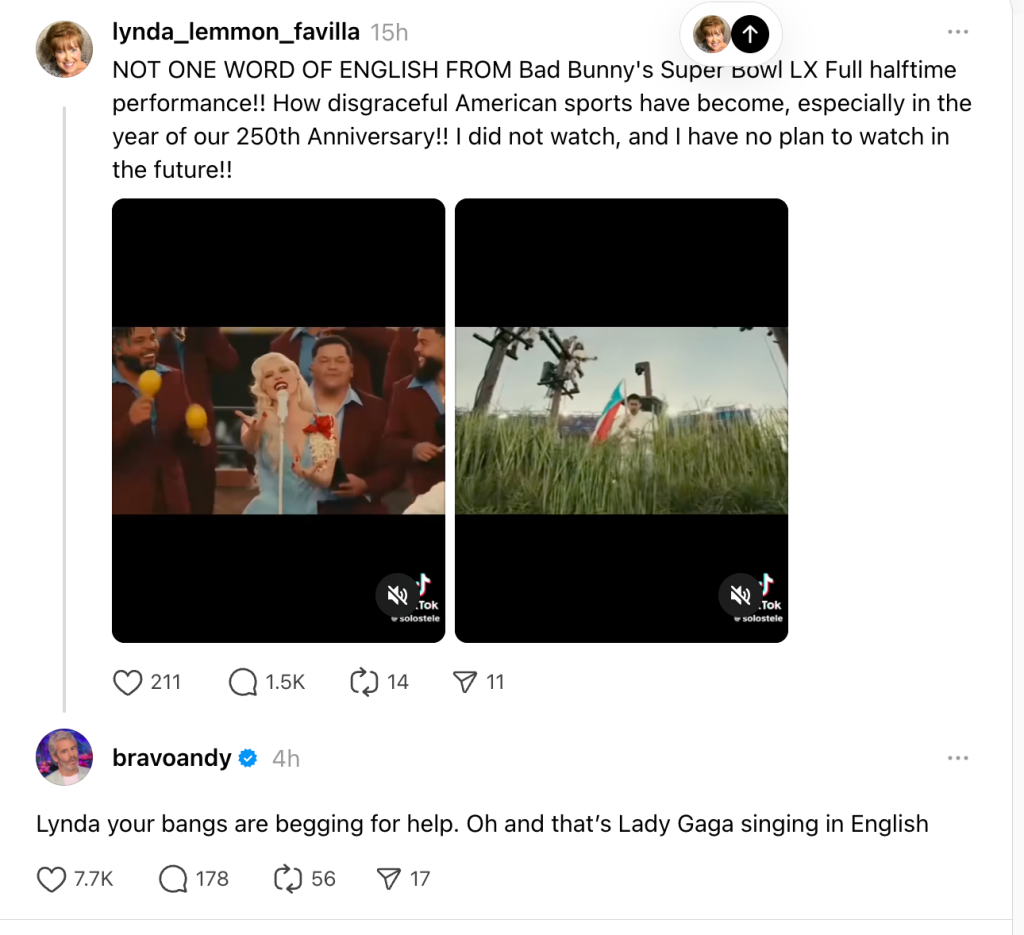The image size is (1024, 935).
Task: Repost lynda_lemmon_favilla's post
Action: point(362,682)
